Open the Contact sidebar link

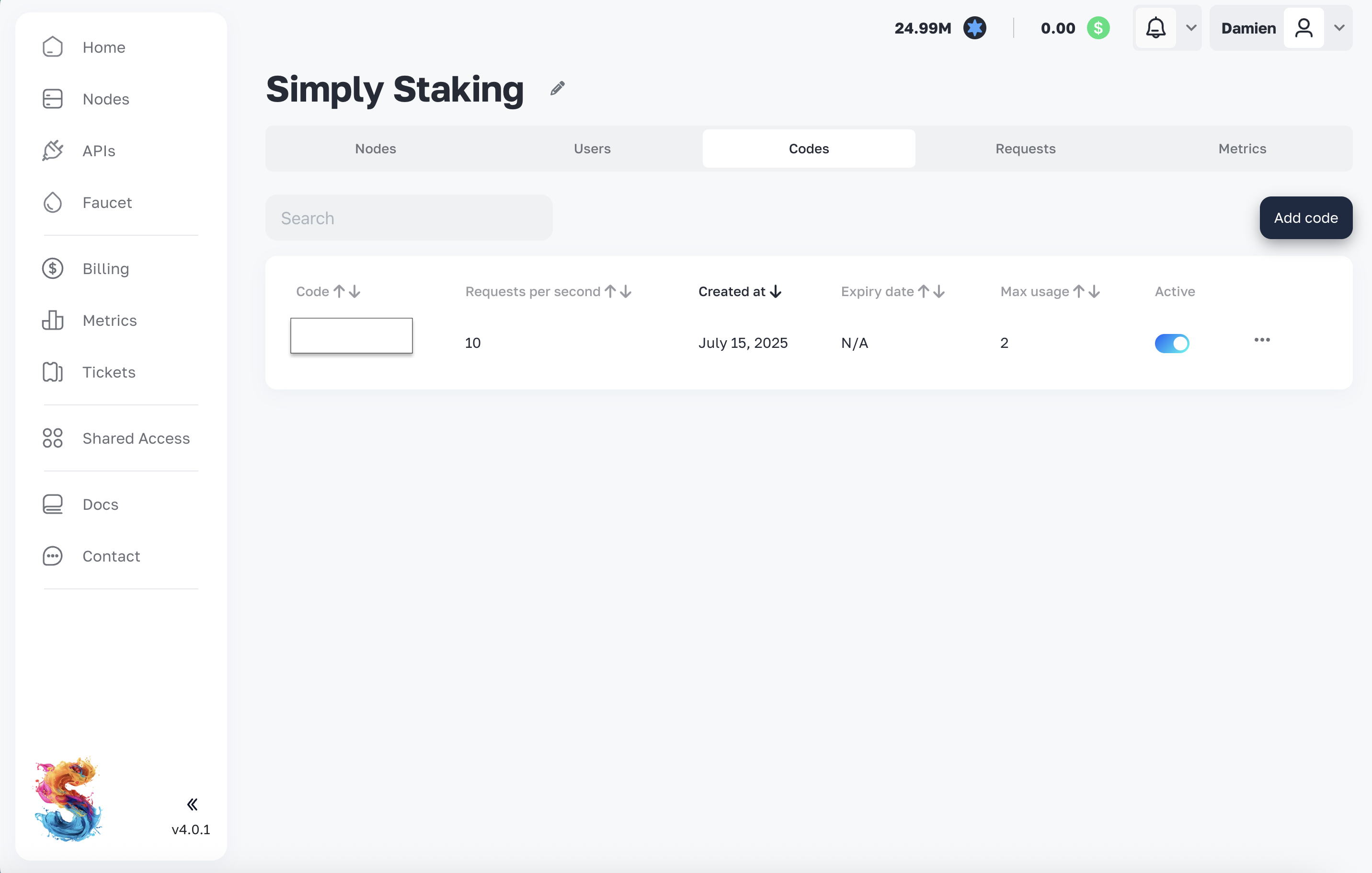click(x=111, y=556)
